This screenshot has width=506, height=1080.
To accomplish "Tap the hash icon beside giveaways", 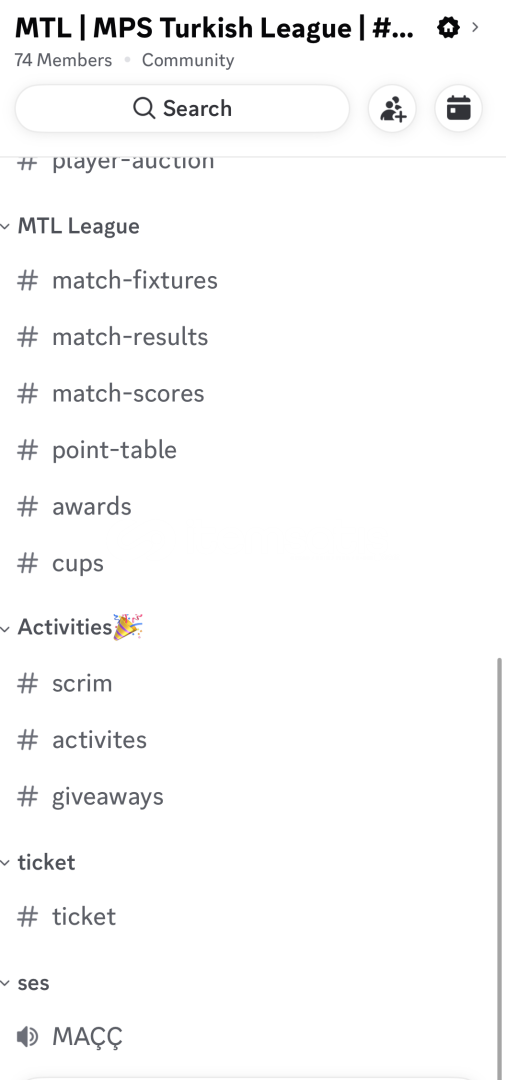I will click(28, 797).
